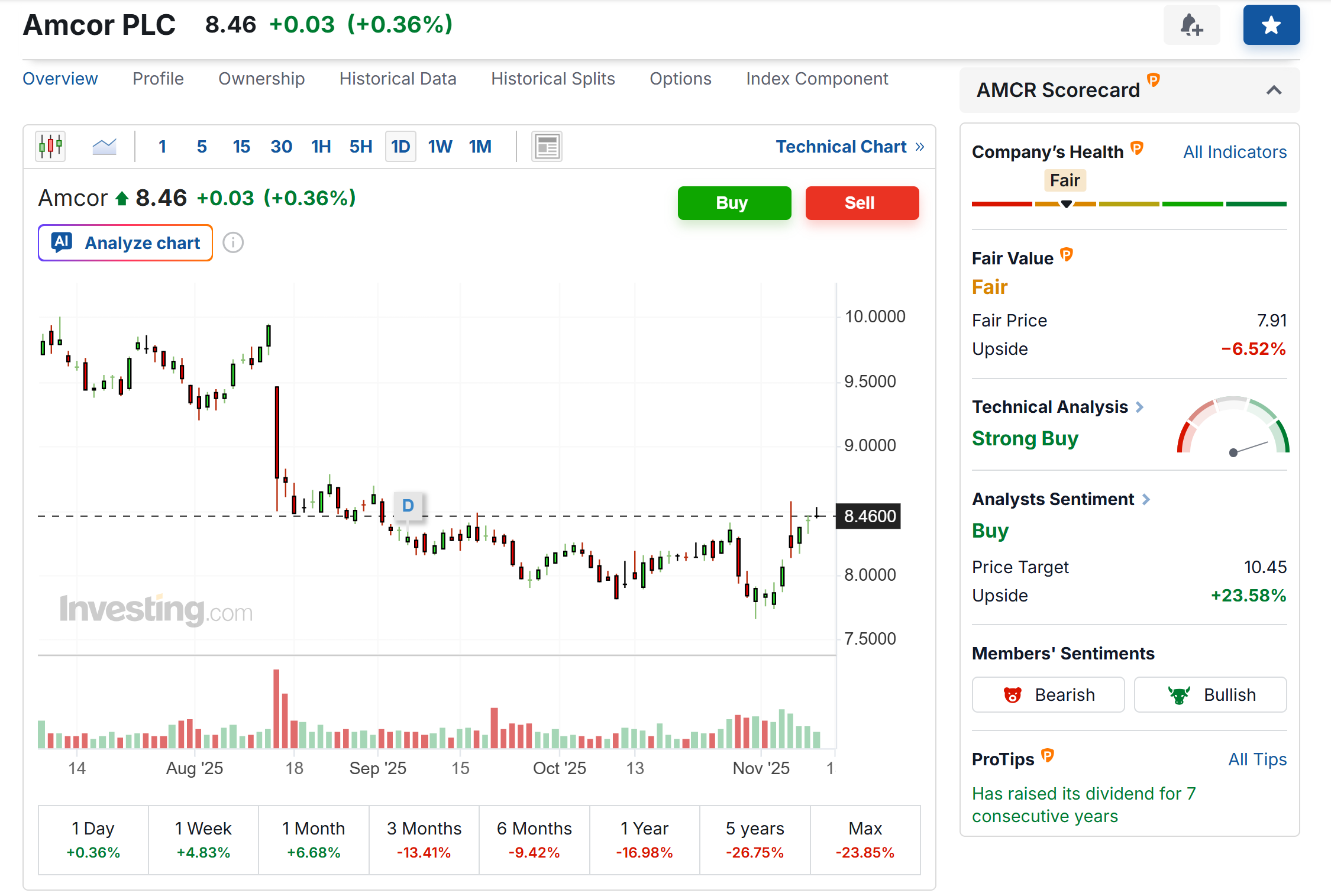The width and height of the screenshot is (1331, 896).
Task: Open the All Indicators link
Action: tap(1234, 151)
